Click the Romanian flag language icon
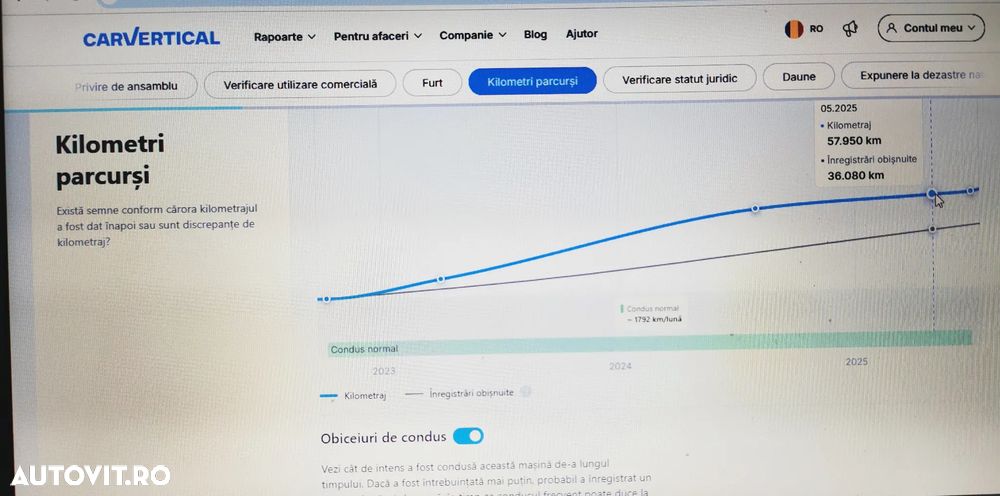This screenshot has width=1000, height=496. tap(794, 29)
